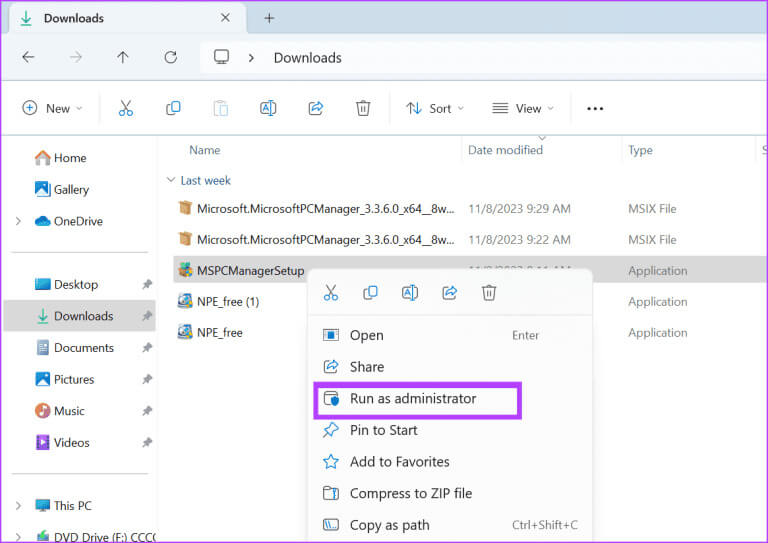Expand the OneDrive tree node
This screenshot has width=768, height=543.
(18, 221)
